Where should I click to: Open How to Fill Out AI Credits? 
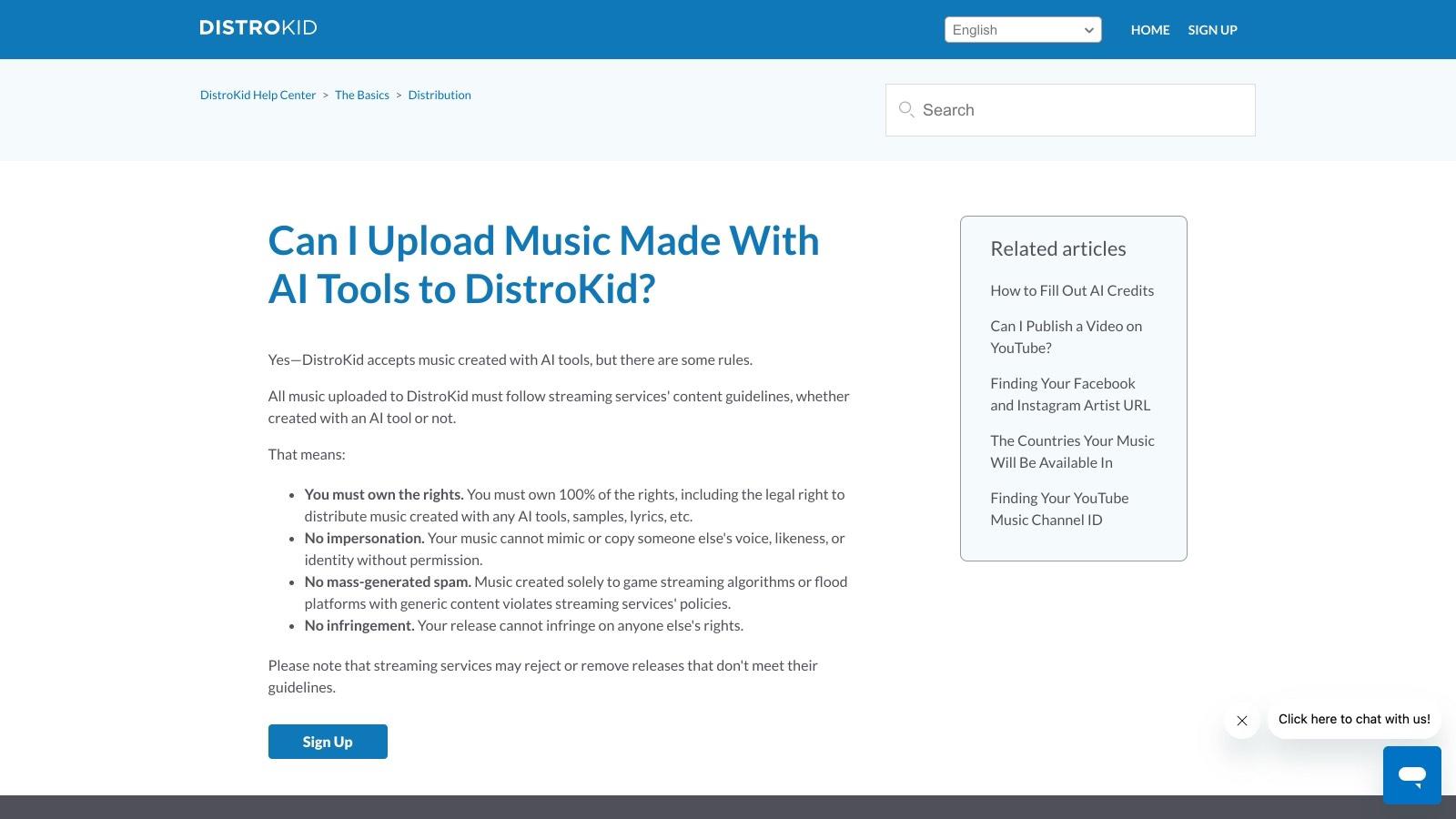coord(1072,290)
